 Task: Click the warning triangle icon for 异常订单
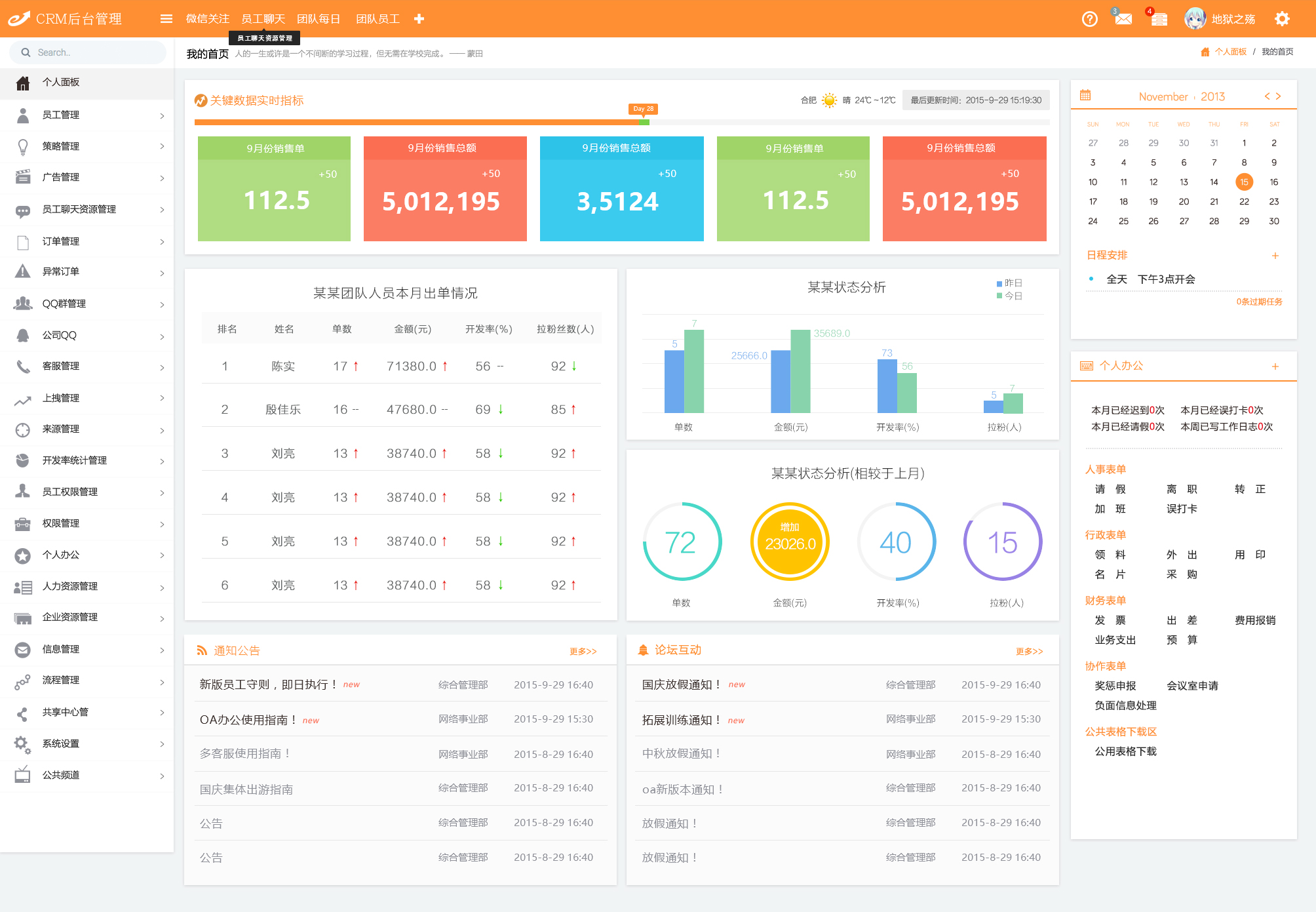coord(23,271)
